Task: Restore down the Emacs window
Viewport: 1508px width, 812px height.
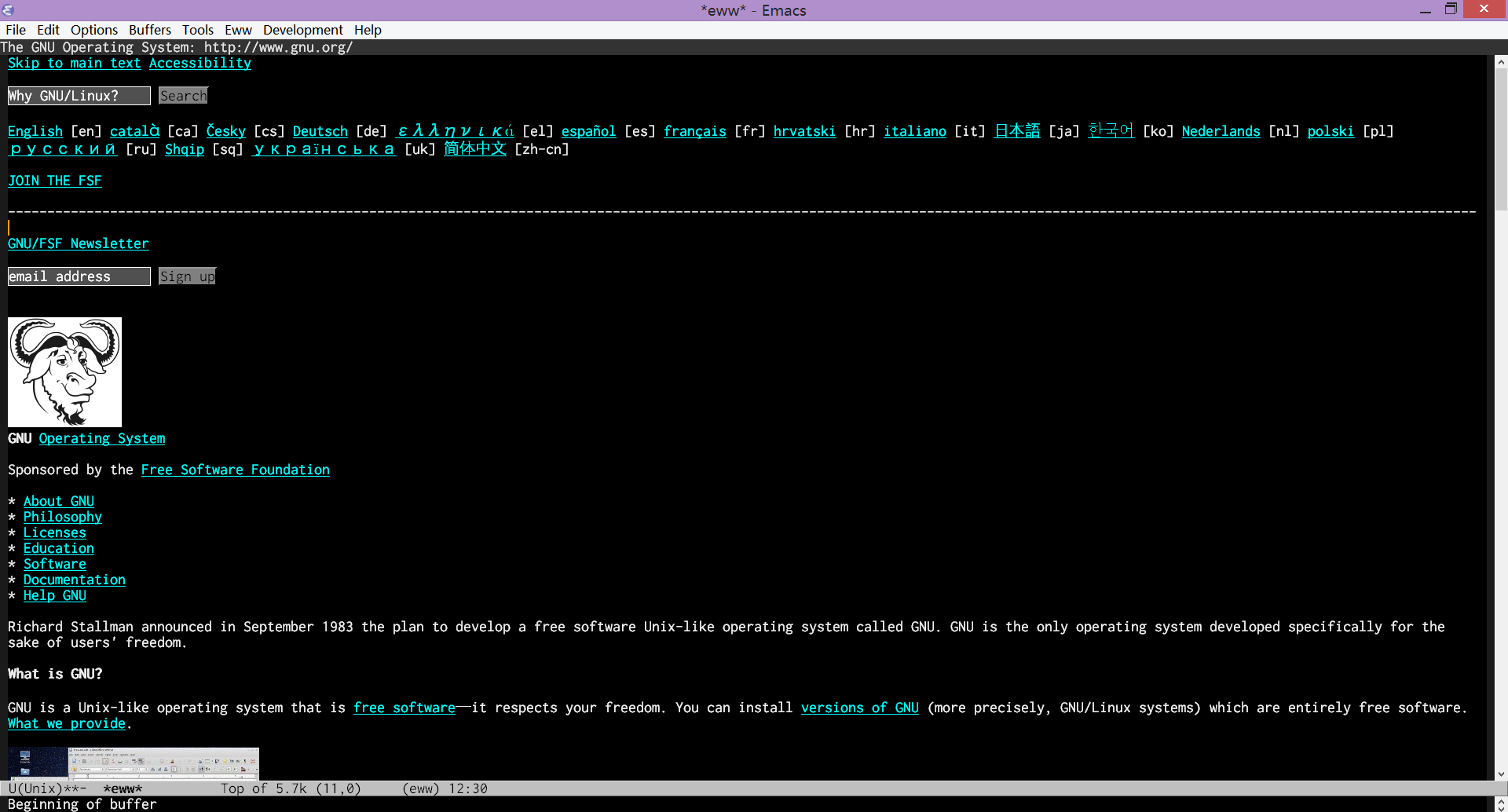Action: 1451,9
